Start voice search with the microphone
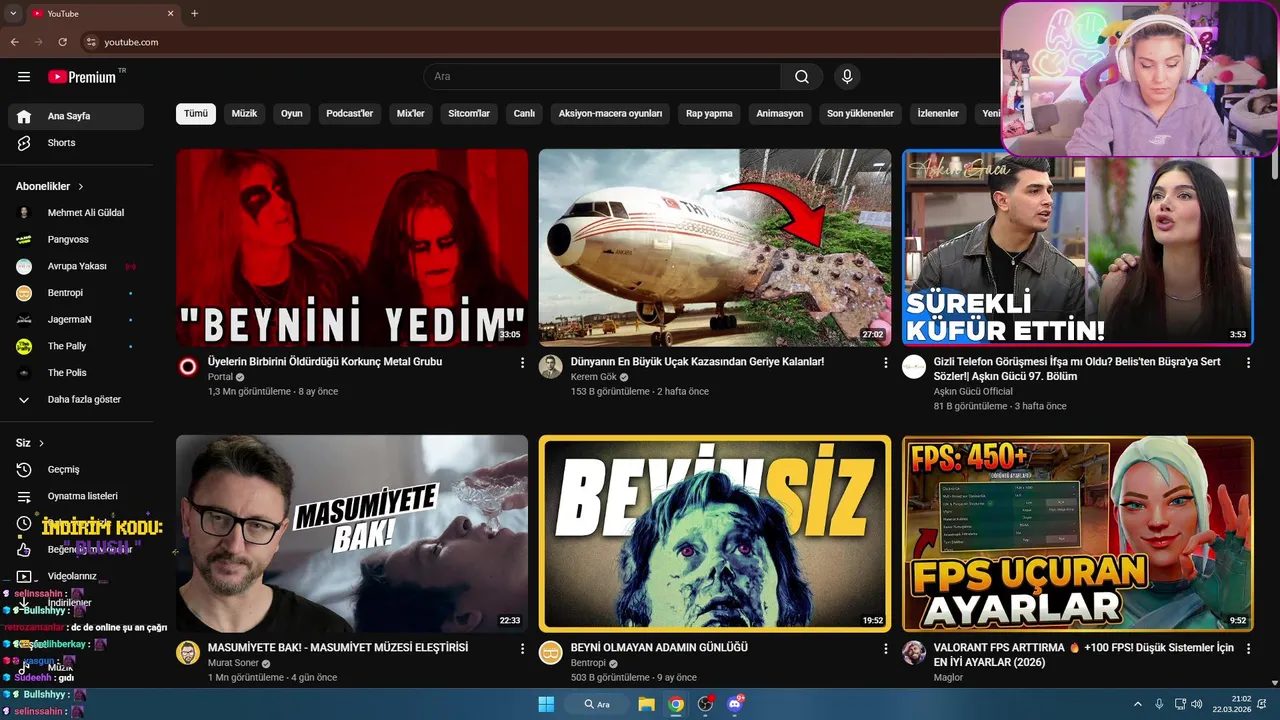 [847, 77]
